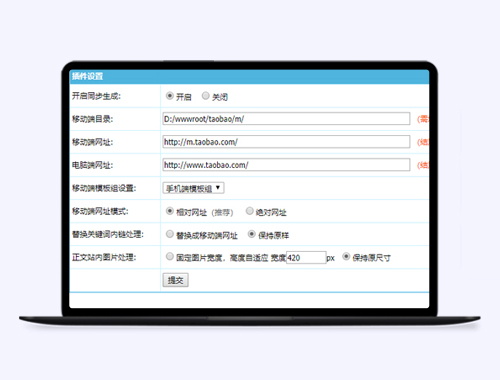Click the 移动端目录 label
The width and height of the screenshot is (500, 380).
pyautogui.click(x=93, y=119)
